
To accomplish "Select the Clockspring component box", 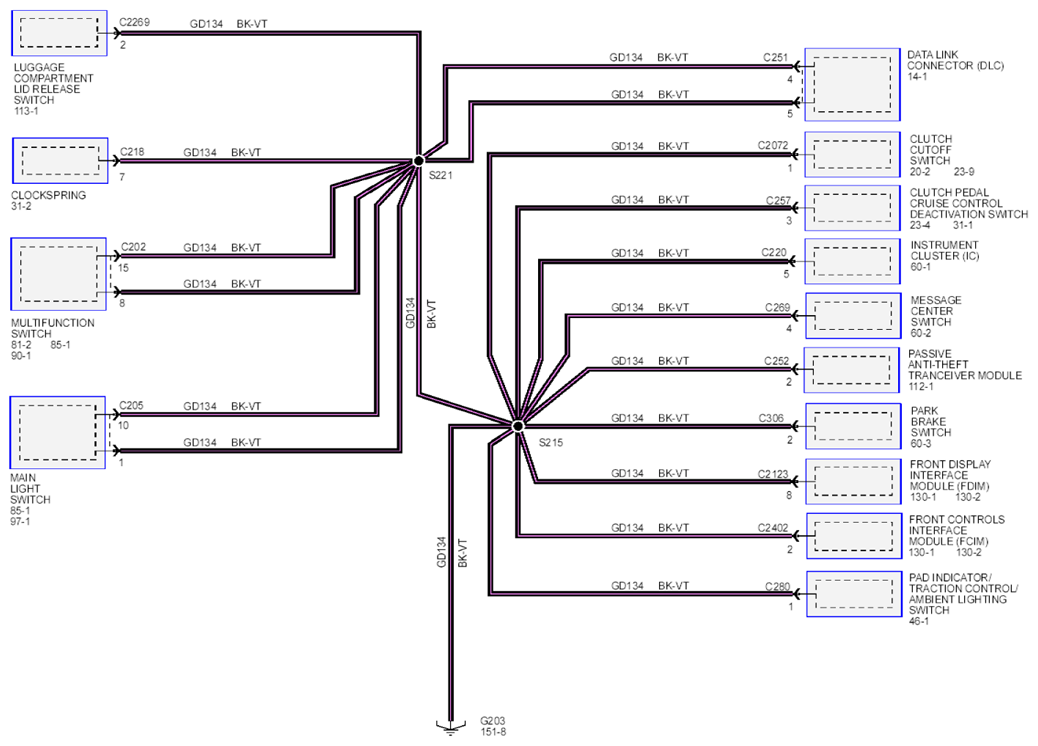I will click(x=60, y=161).
